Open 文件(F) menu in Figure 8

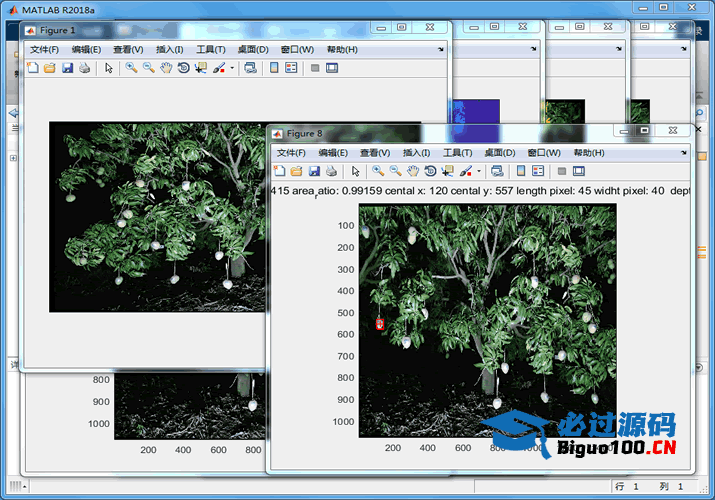(291, 153)
